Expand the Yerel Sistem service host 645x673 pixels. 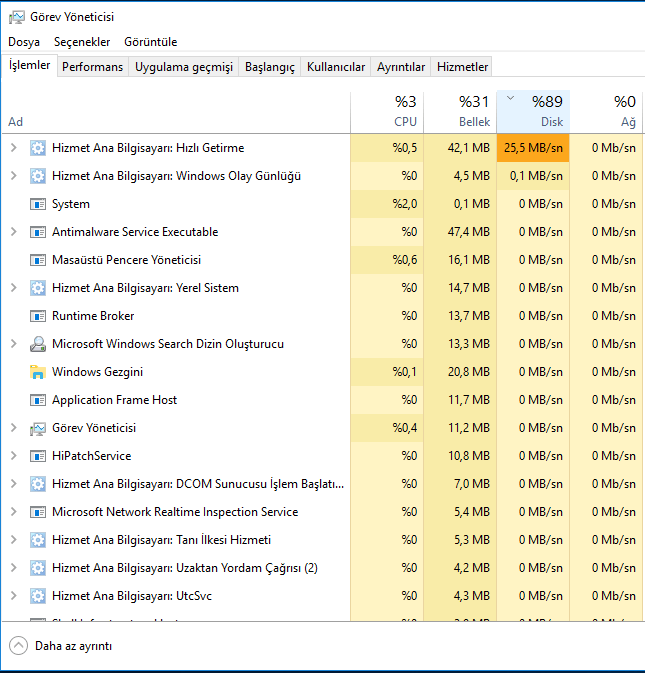click(13, 288)
